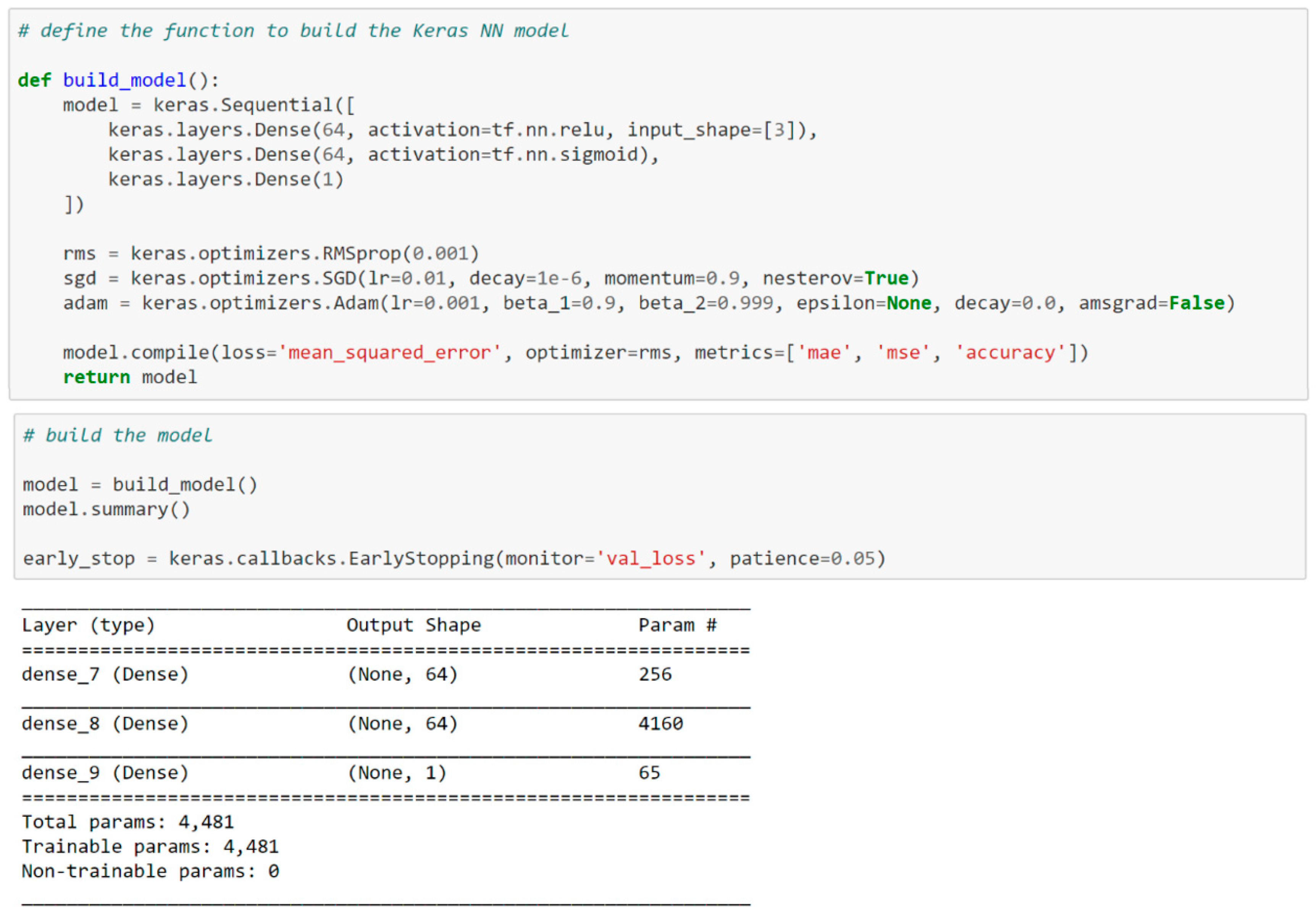Click the '# build the model' comment

pos(117,436)
